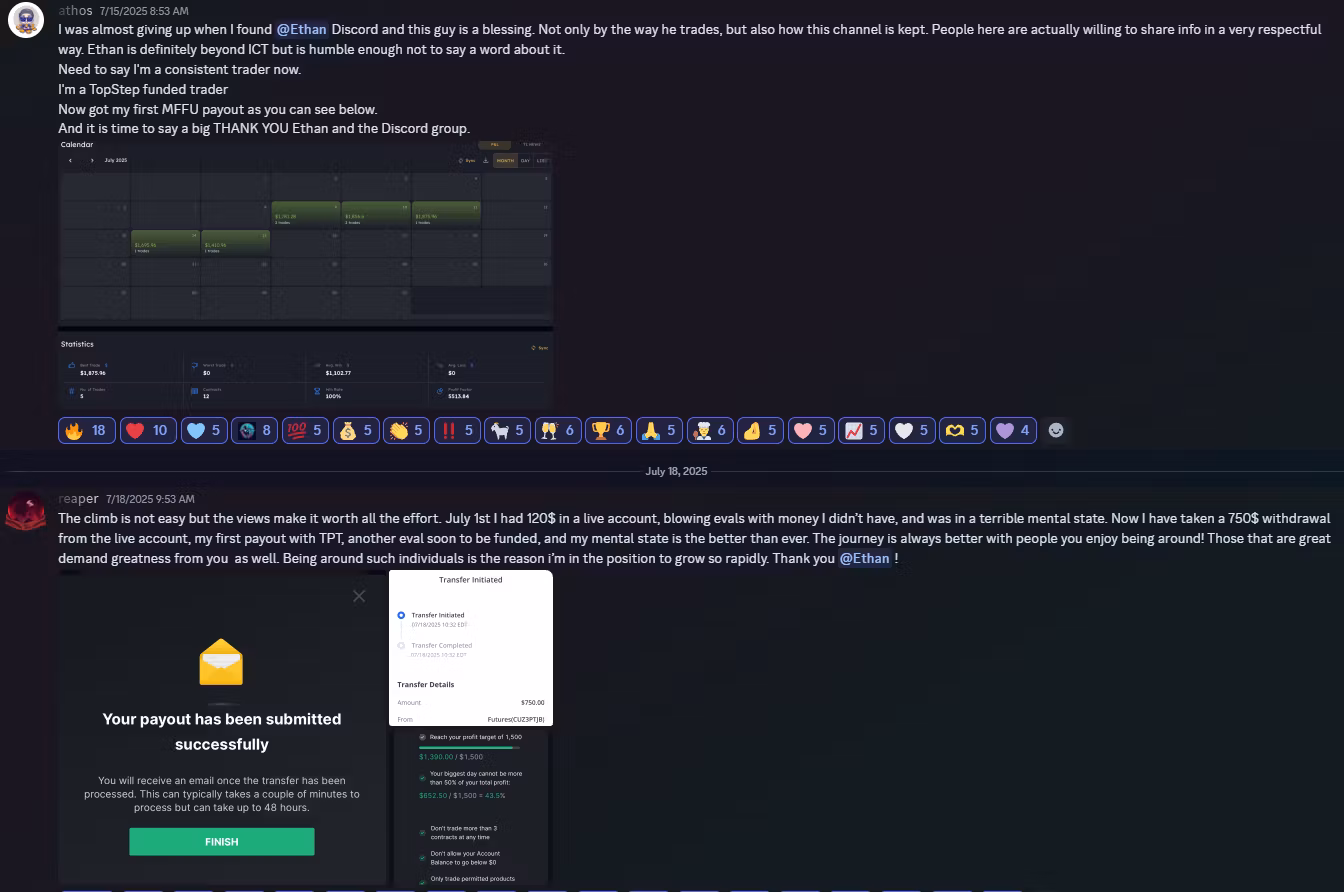1344x892 pixels.
Task: Click the 100 emoji reaction
Action: pyautogui.click(x=305, y=430)
